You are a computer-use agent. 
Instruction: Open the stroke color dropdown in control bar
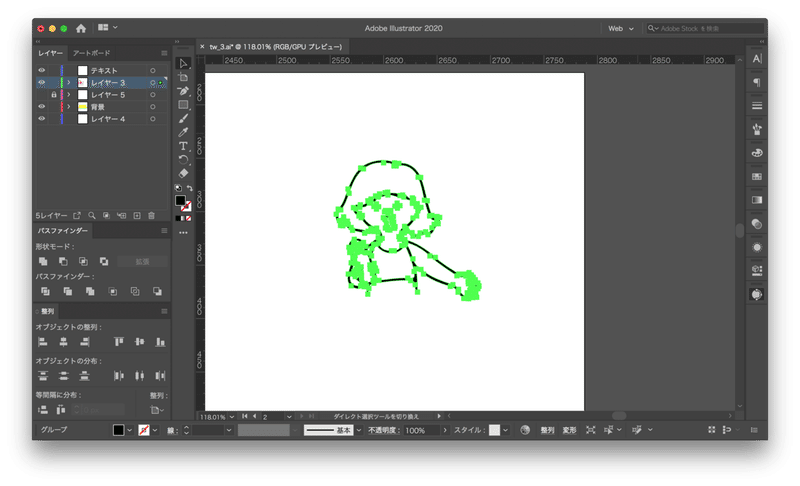155,430
